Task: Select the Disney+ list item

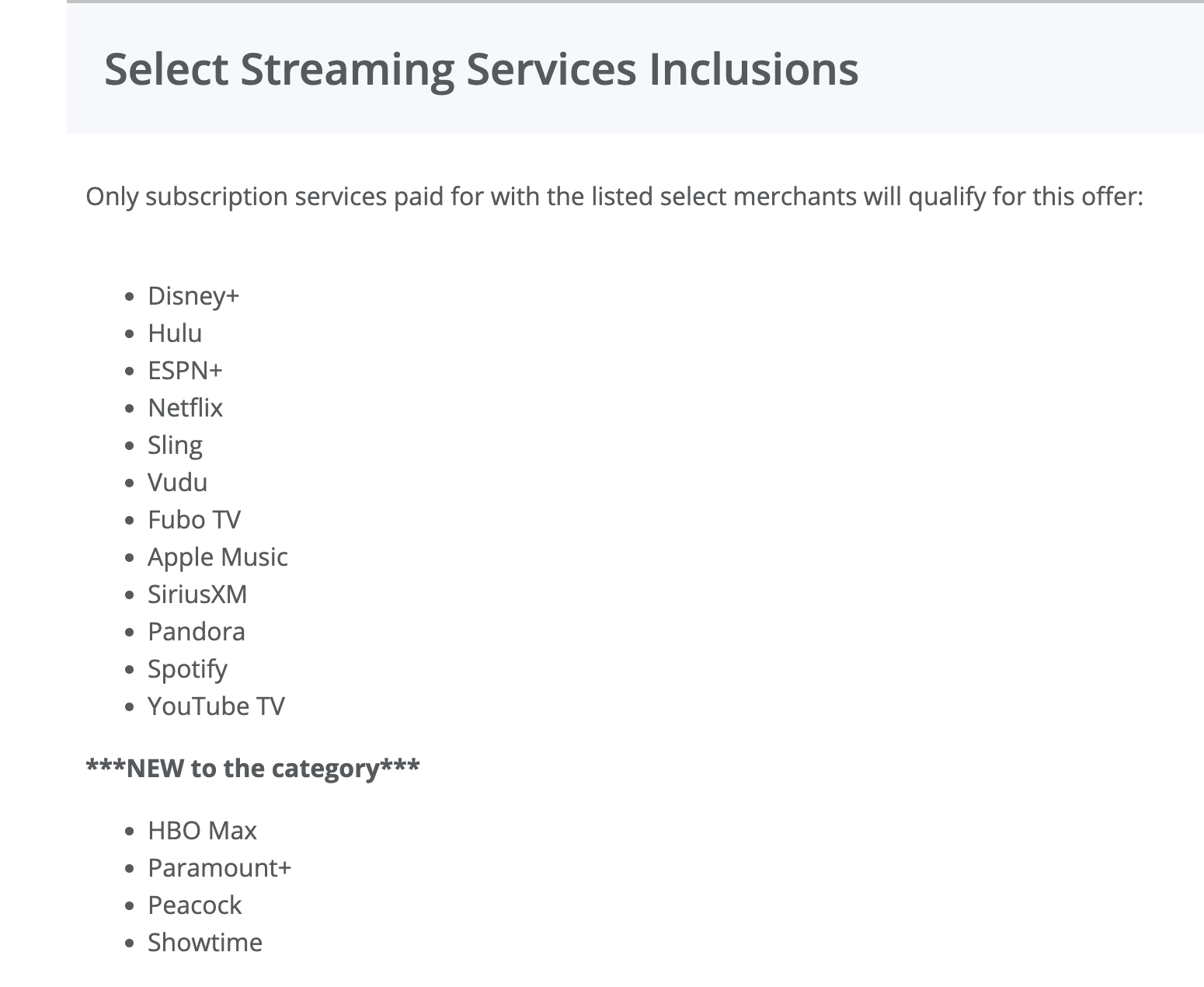Action: coord(193,296)
